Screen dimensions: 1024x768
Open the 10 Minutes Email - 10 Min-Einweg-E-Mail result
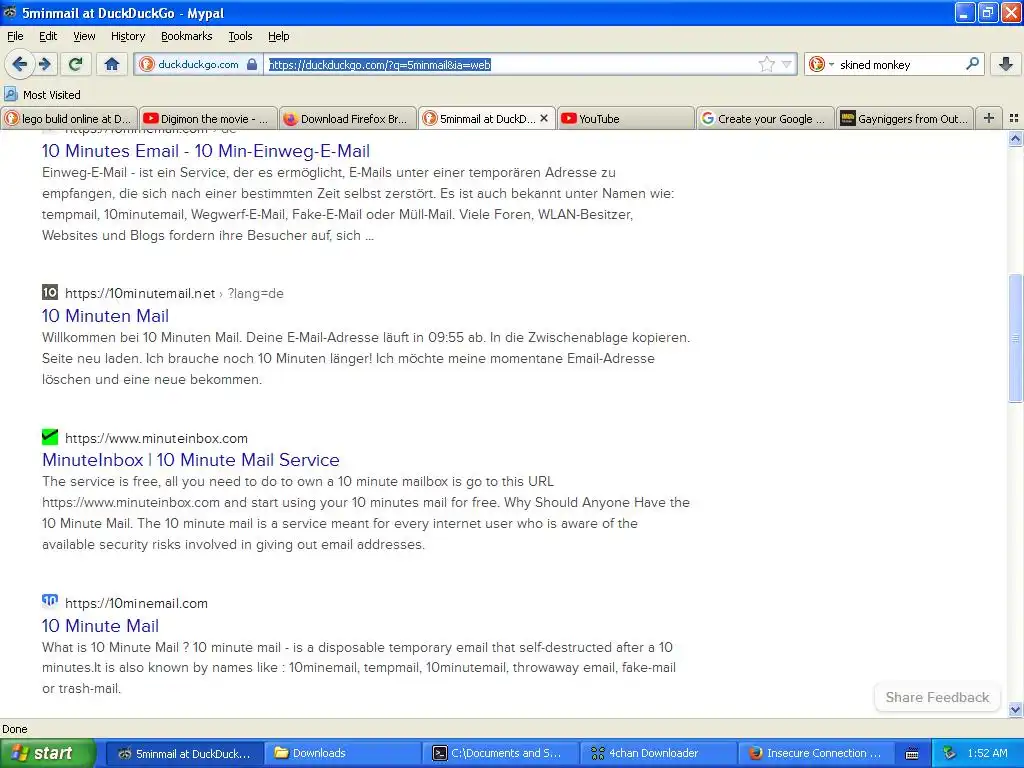coord(206,151)
